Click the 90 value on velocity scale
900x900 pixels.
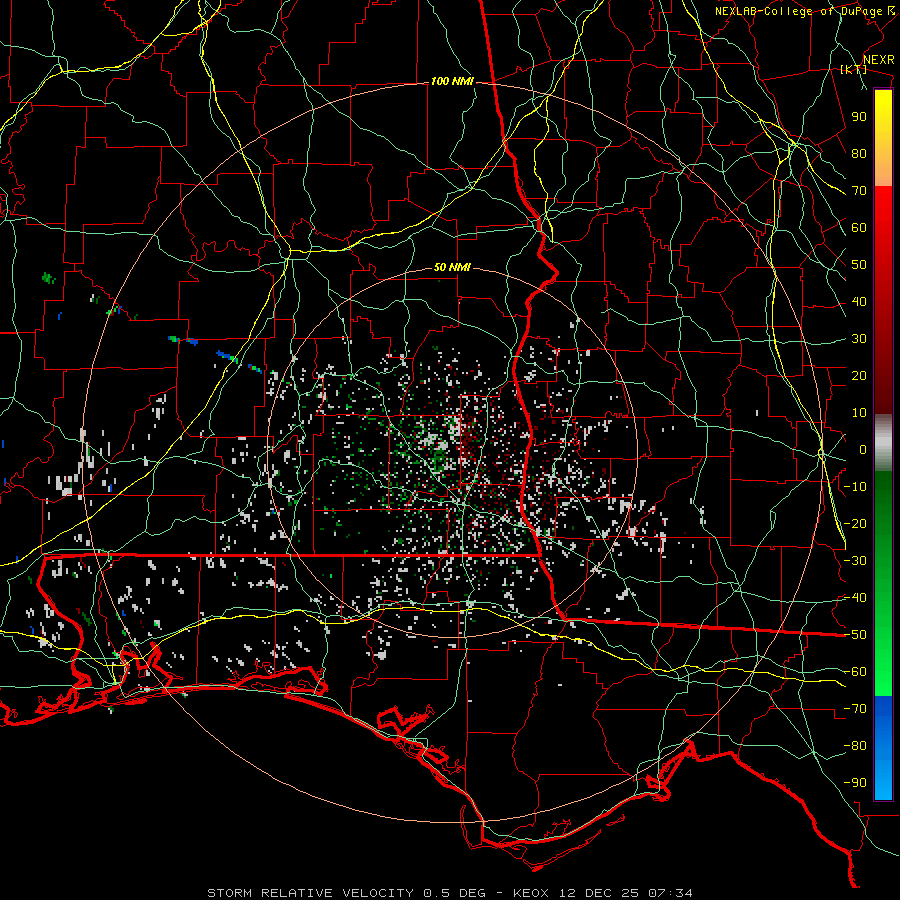point(859,117)
